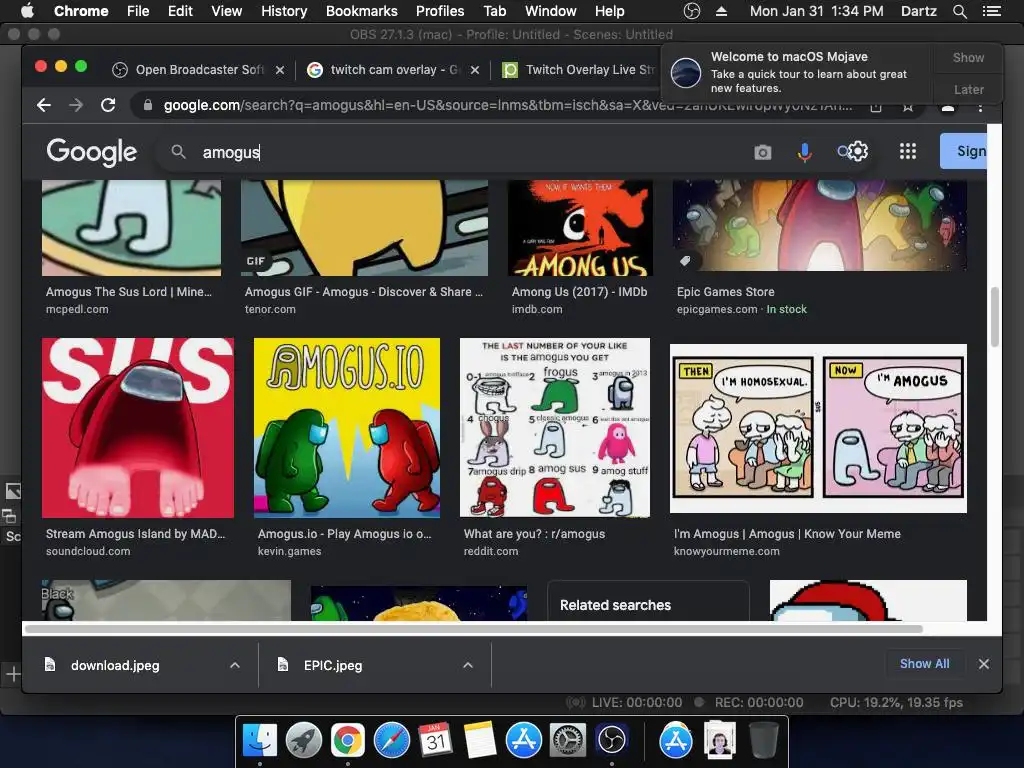Screen dimensions: 1024x768
Task: Open the History menu
Action: click(284, 11)
